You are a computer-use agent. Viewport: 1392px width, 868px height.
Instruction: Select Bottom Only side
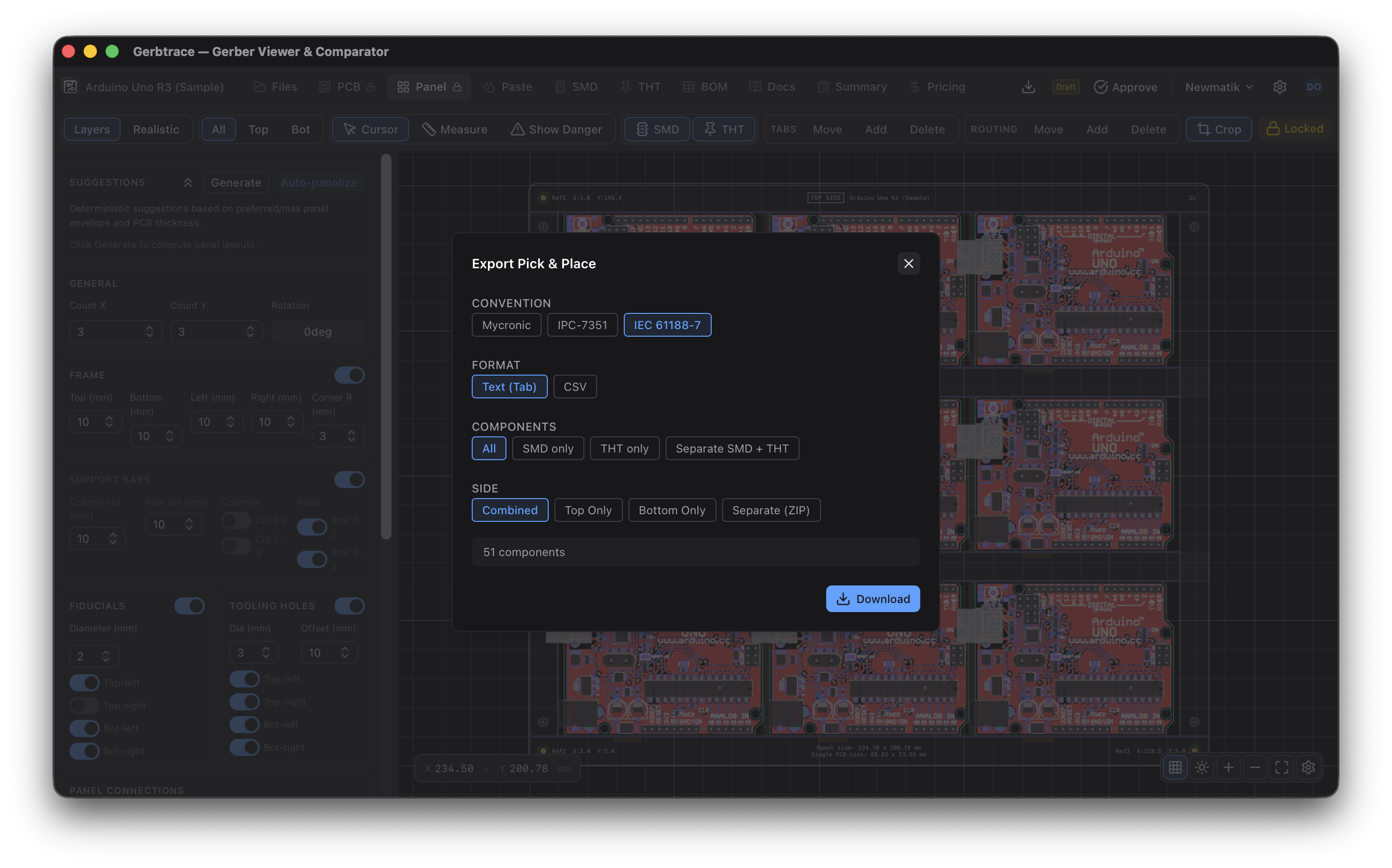[x=671, y=510]
